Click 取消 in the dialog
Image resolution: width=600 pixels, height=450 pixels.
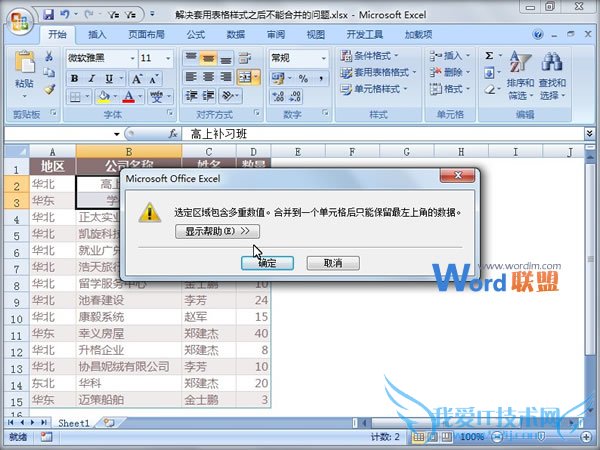pyautogui.click(x=333, y=263)
